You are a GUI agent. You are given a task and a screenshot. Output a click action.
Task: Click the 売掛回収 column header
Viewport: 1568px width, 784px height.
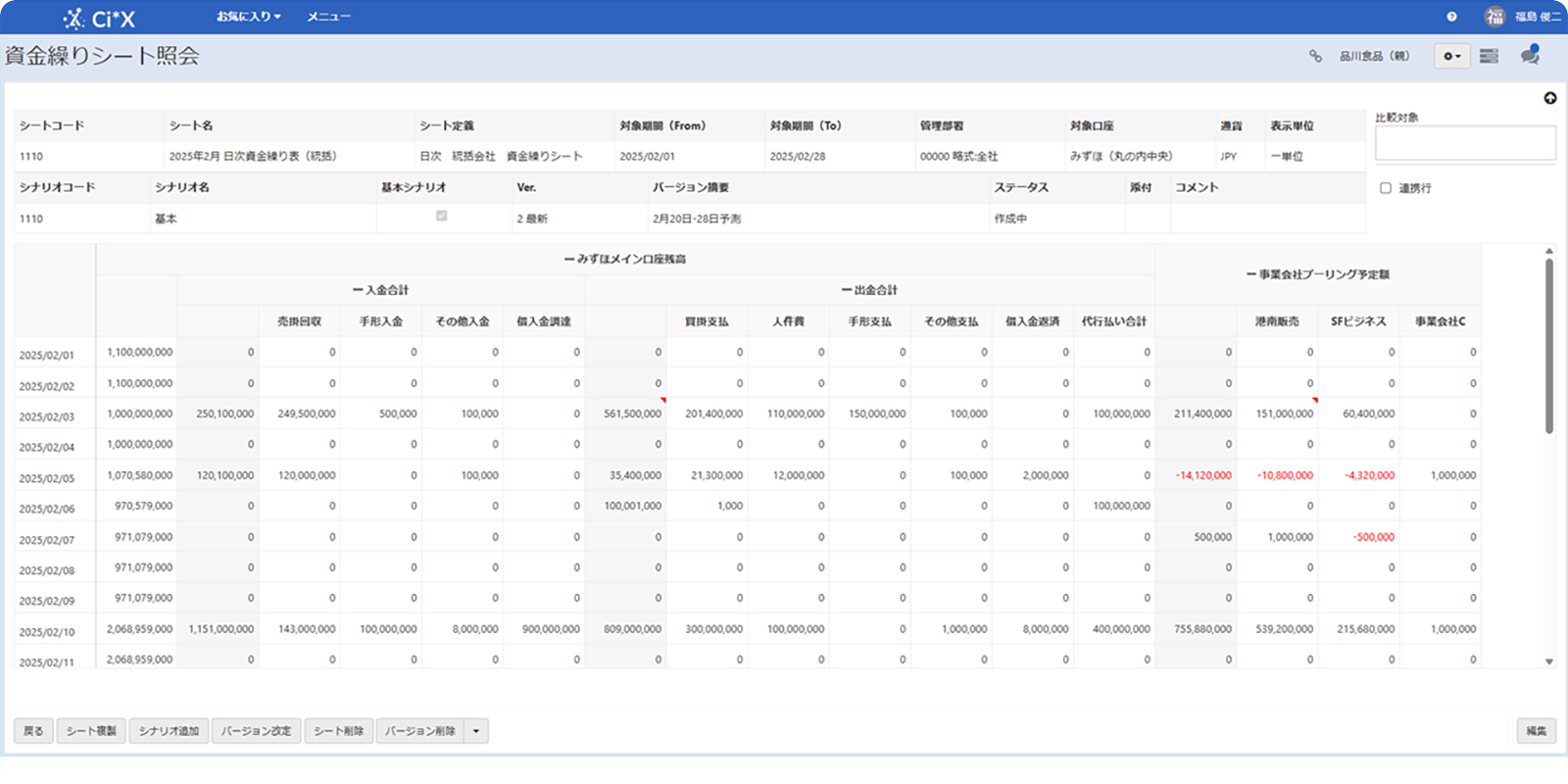(x=299, y=321)
